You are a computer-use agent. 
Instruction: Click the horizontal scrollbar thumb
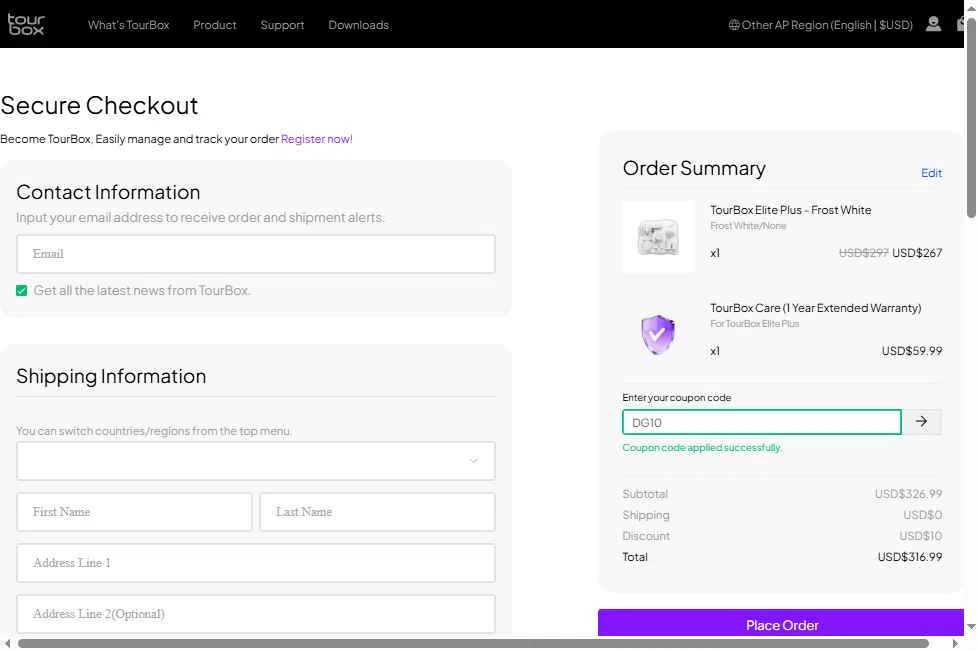pos(473,644)
